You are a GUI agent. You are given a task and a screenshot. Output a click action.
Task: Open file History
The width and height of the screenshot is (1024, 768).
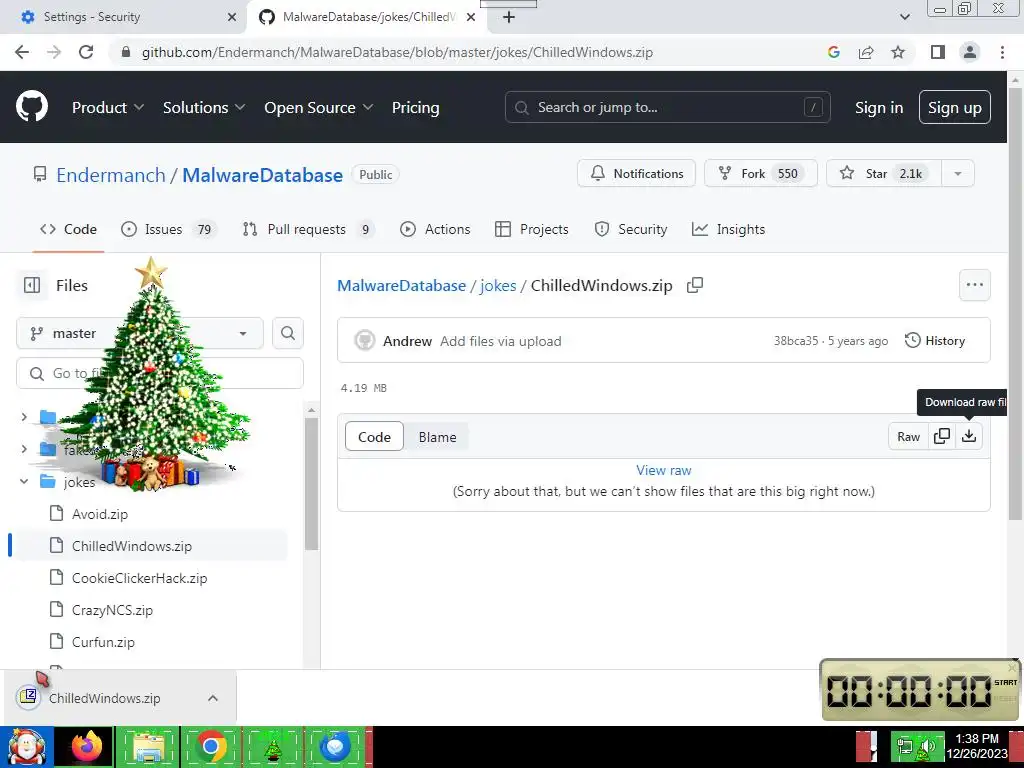point(935,340)
